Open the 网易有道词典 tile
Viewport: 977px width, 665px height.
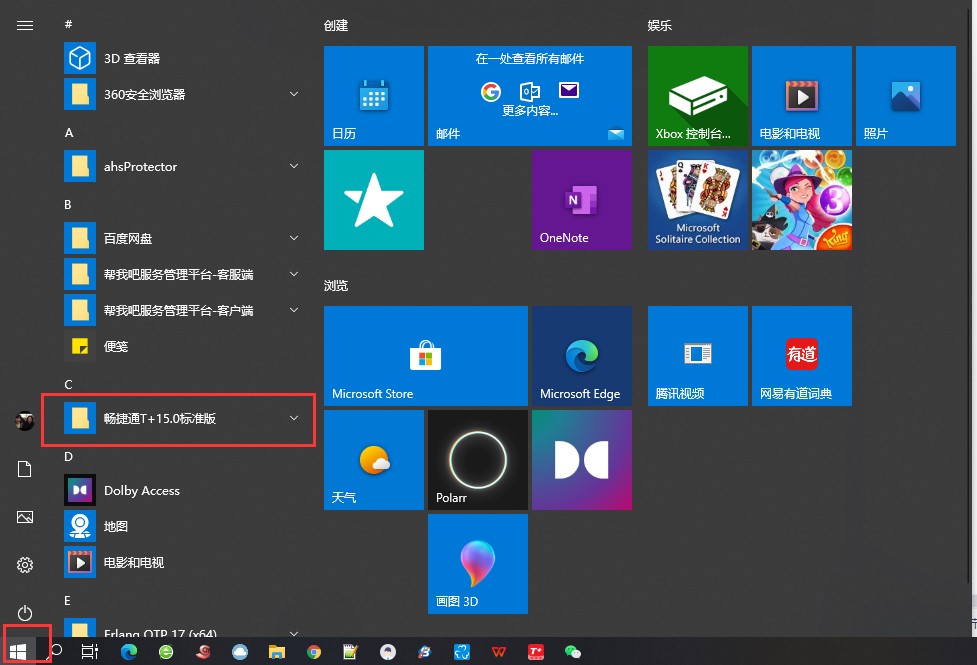tap(801, 356)
